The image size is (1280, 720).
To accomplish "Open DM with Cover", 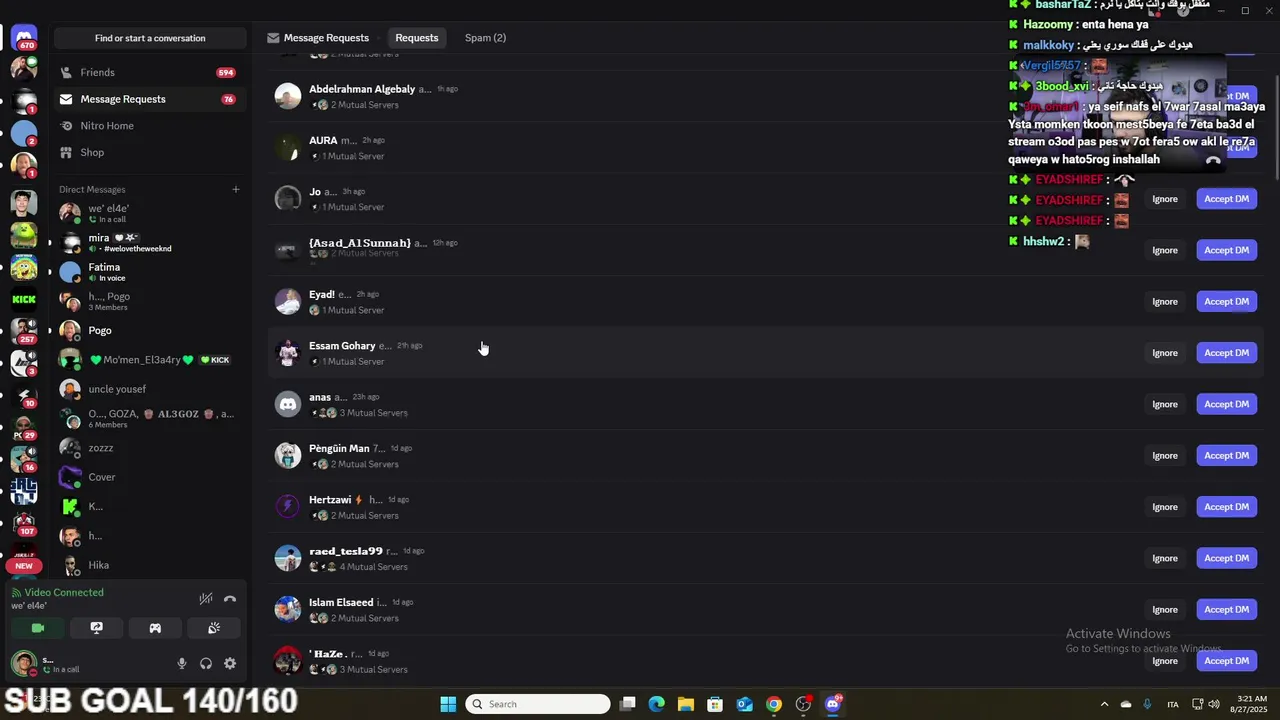I will point(148,477).
